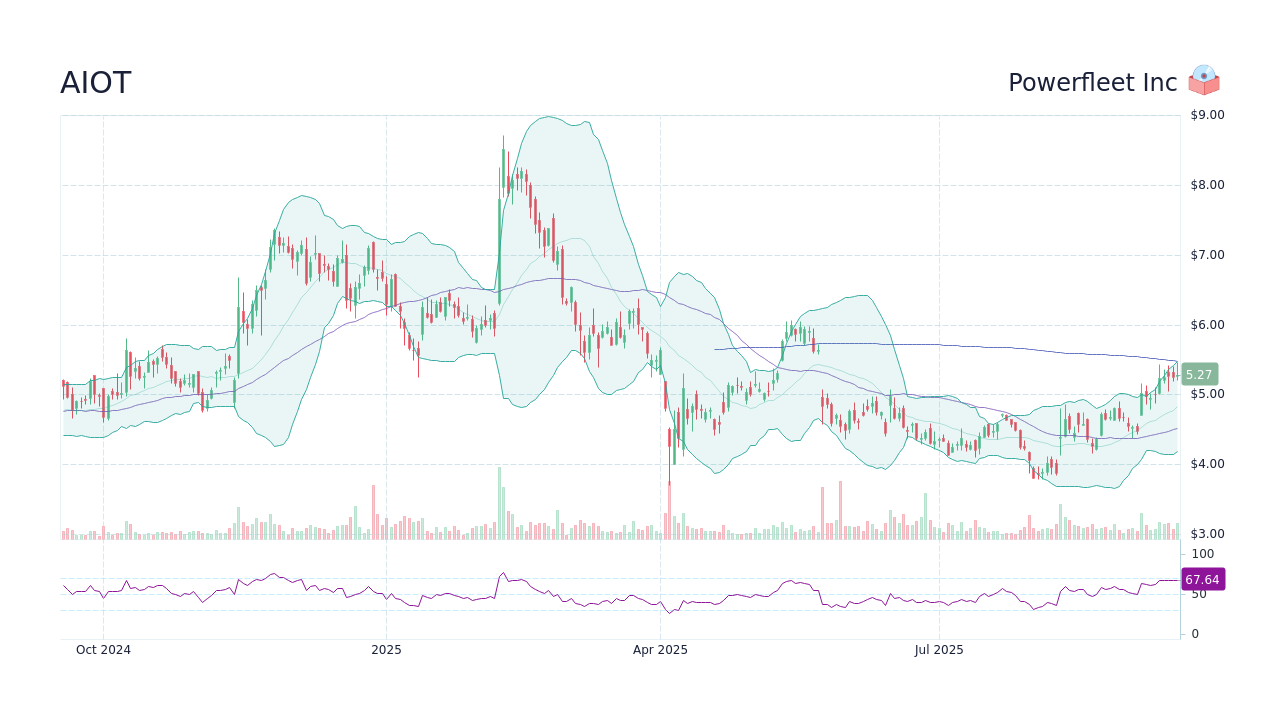Expand the Apr 2025 axis section

tap(660, 650)
